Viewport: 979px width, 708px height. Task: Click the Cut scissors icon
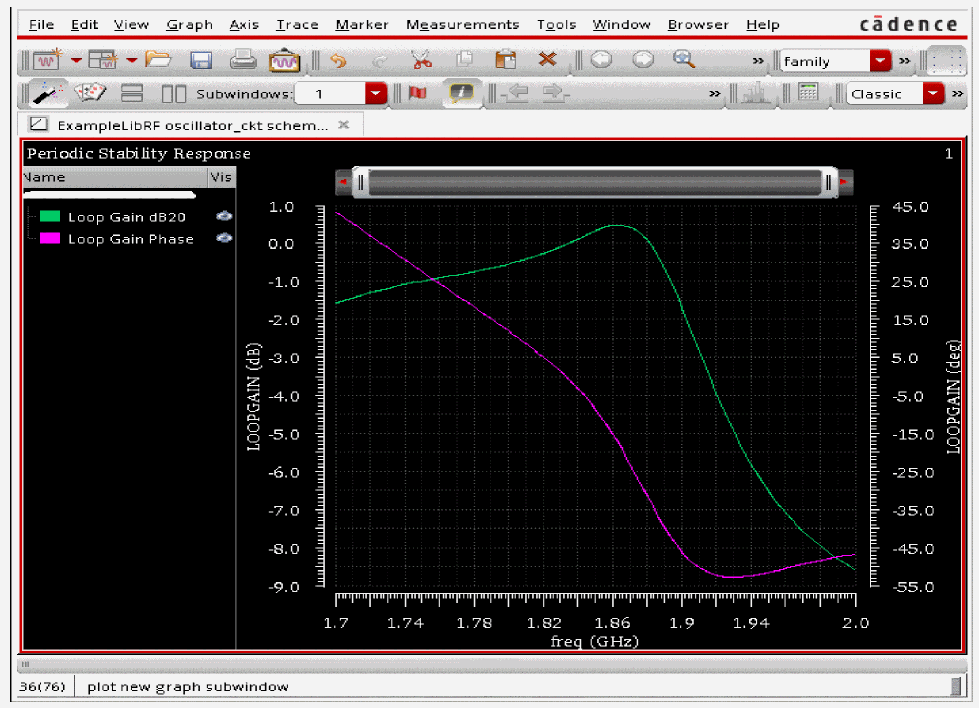click(x=421, y=61)
